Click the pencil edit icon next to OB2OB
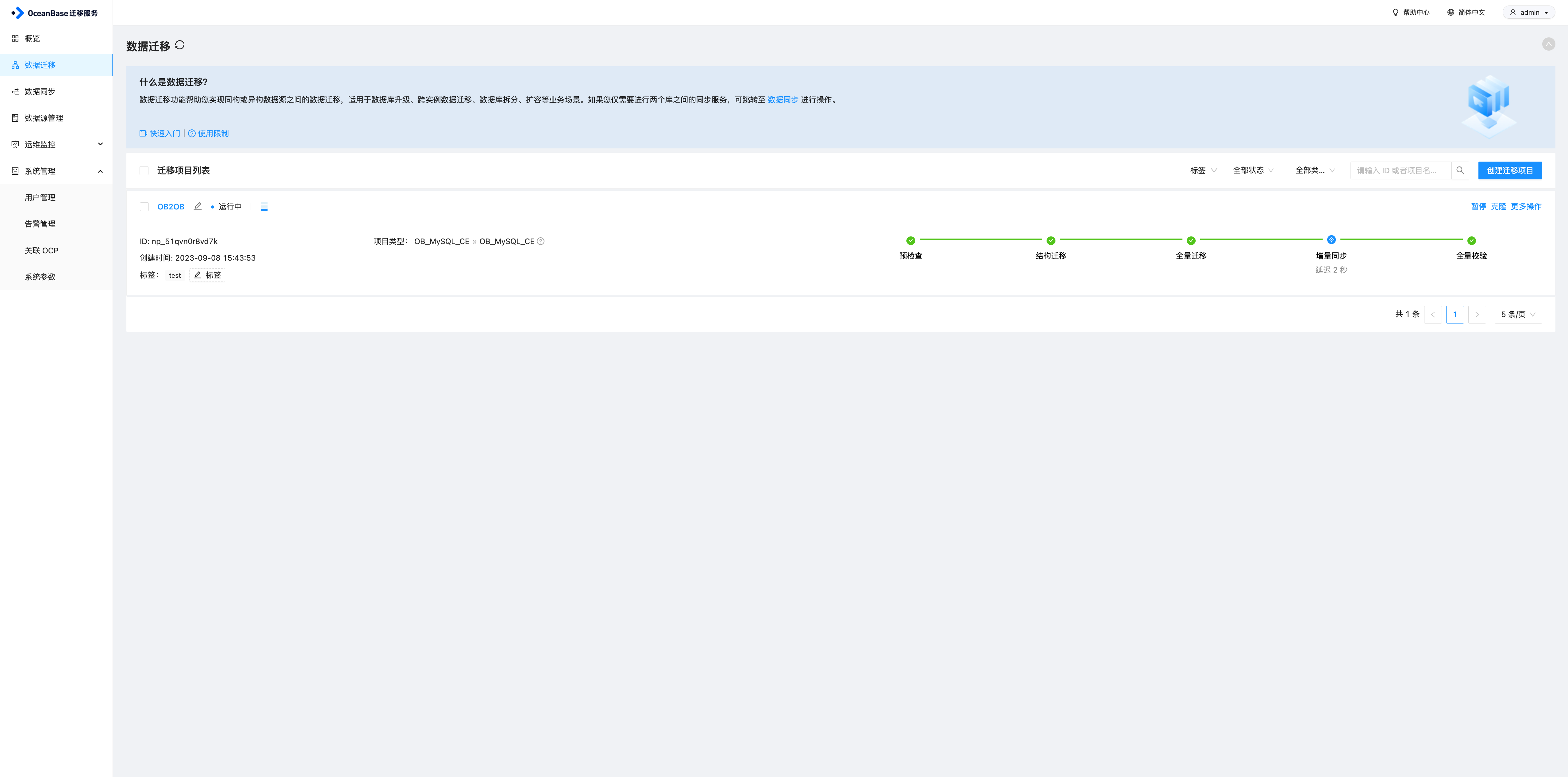This screenshot has width=1568, height=777. (198, 206)
